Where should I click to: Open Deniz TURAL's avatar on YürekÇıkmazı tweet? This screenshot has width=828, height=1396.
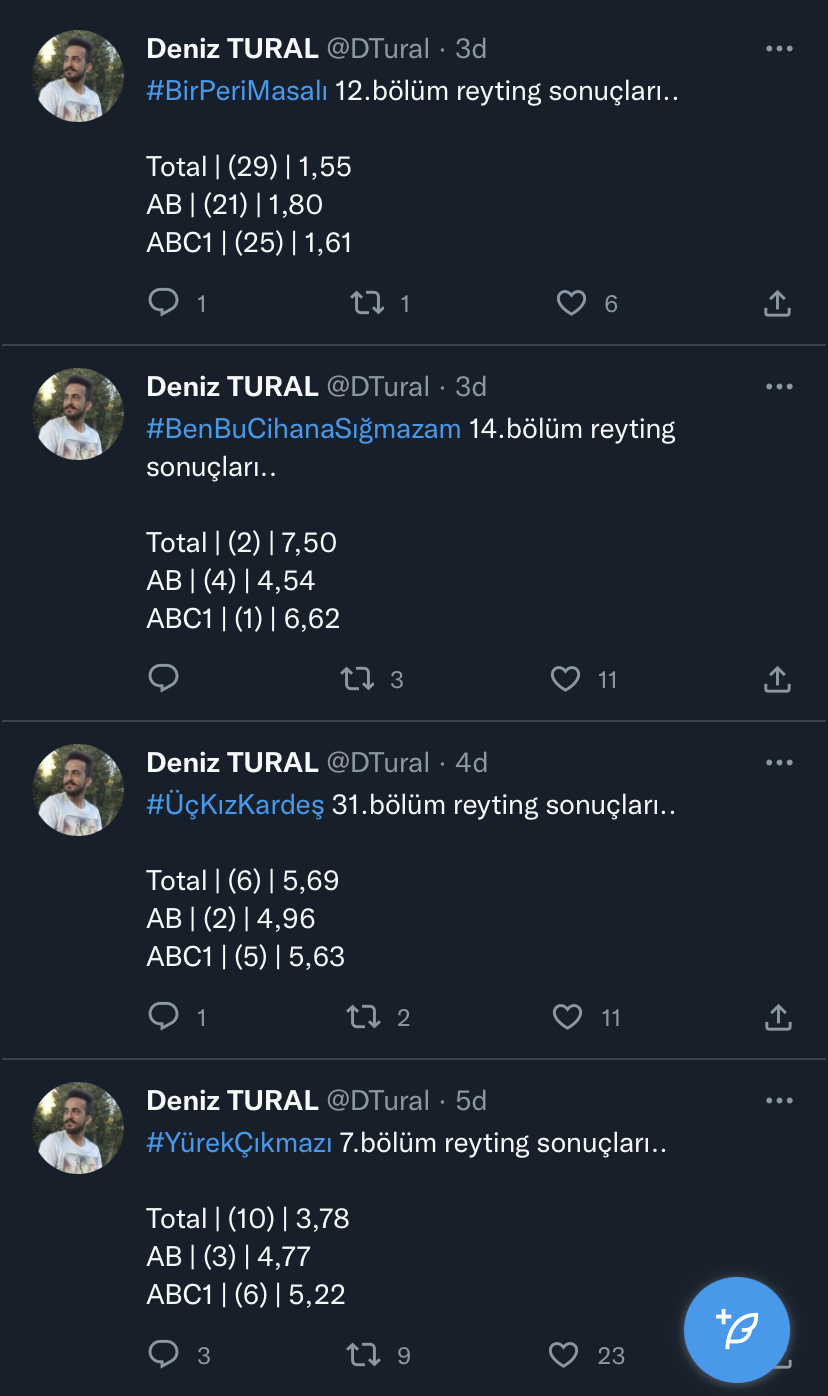point(78,1127)
